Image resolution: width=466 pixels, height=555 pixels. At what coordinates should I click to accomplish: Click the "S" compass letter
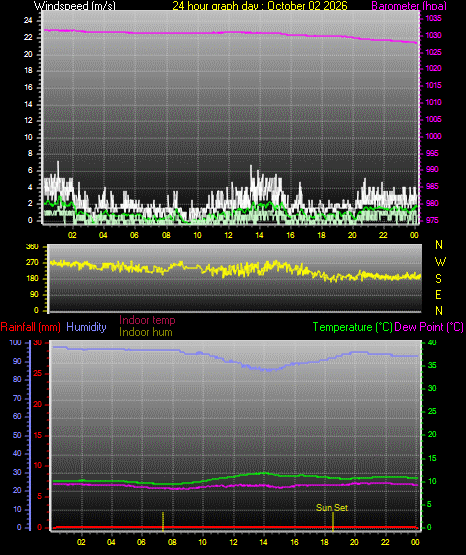pyautogui.click(x=438, y=279)
